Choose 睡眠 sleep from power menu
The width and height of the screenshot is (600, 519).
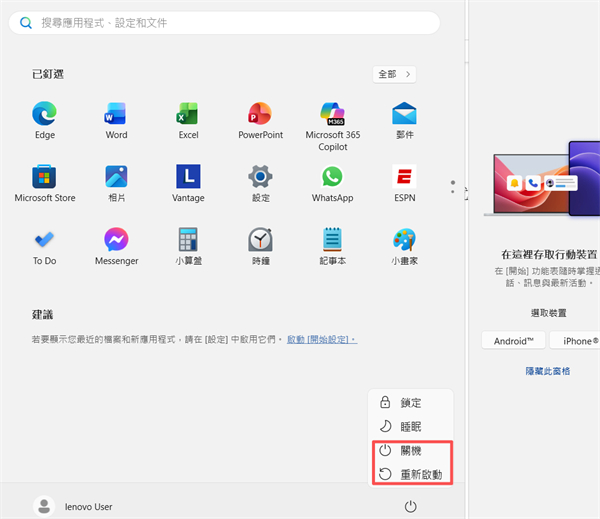[411, 426]
